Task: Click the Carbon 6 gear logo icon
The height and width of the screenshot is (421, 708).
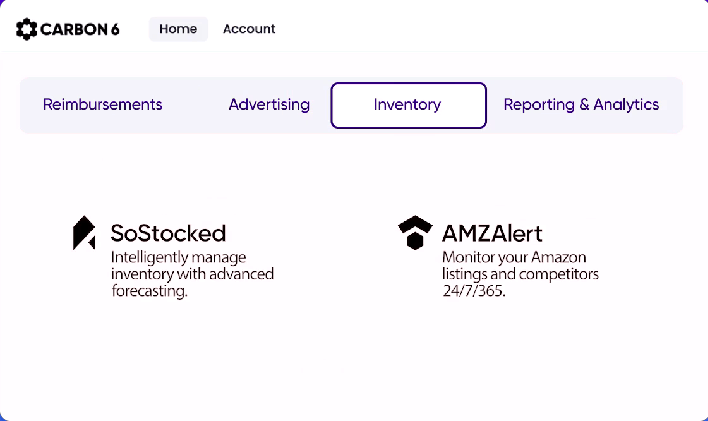Action: pos(27,29)
